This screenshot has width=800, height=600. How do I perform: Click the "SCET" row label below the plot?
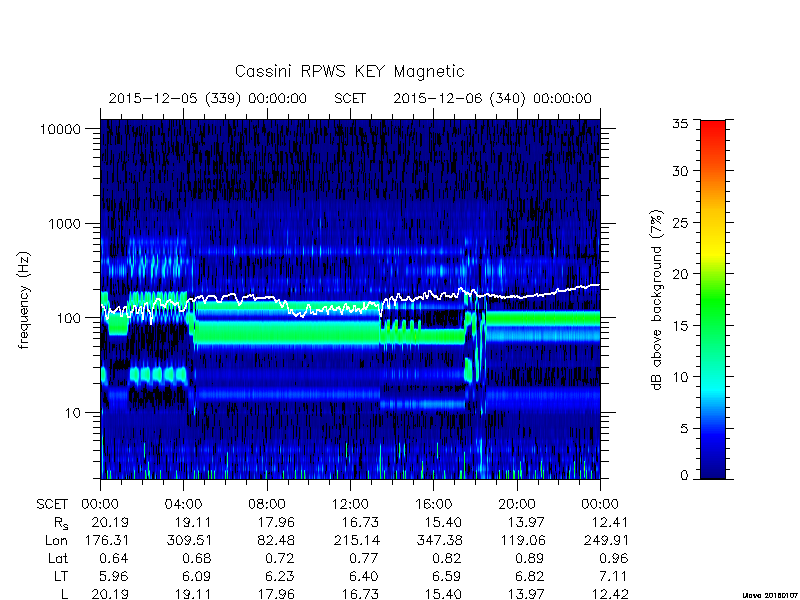point(52,504)
